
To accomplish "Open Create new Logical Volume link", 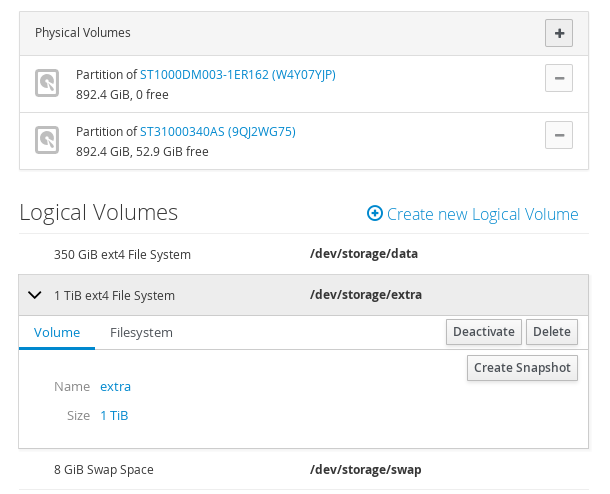I will (482, 214).
